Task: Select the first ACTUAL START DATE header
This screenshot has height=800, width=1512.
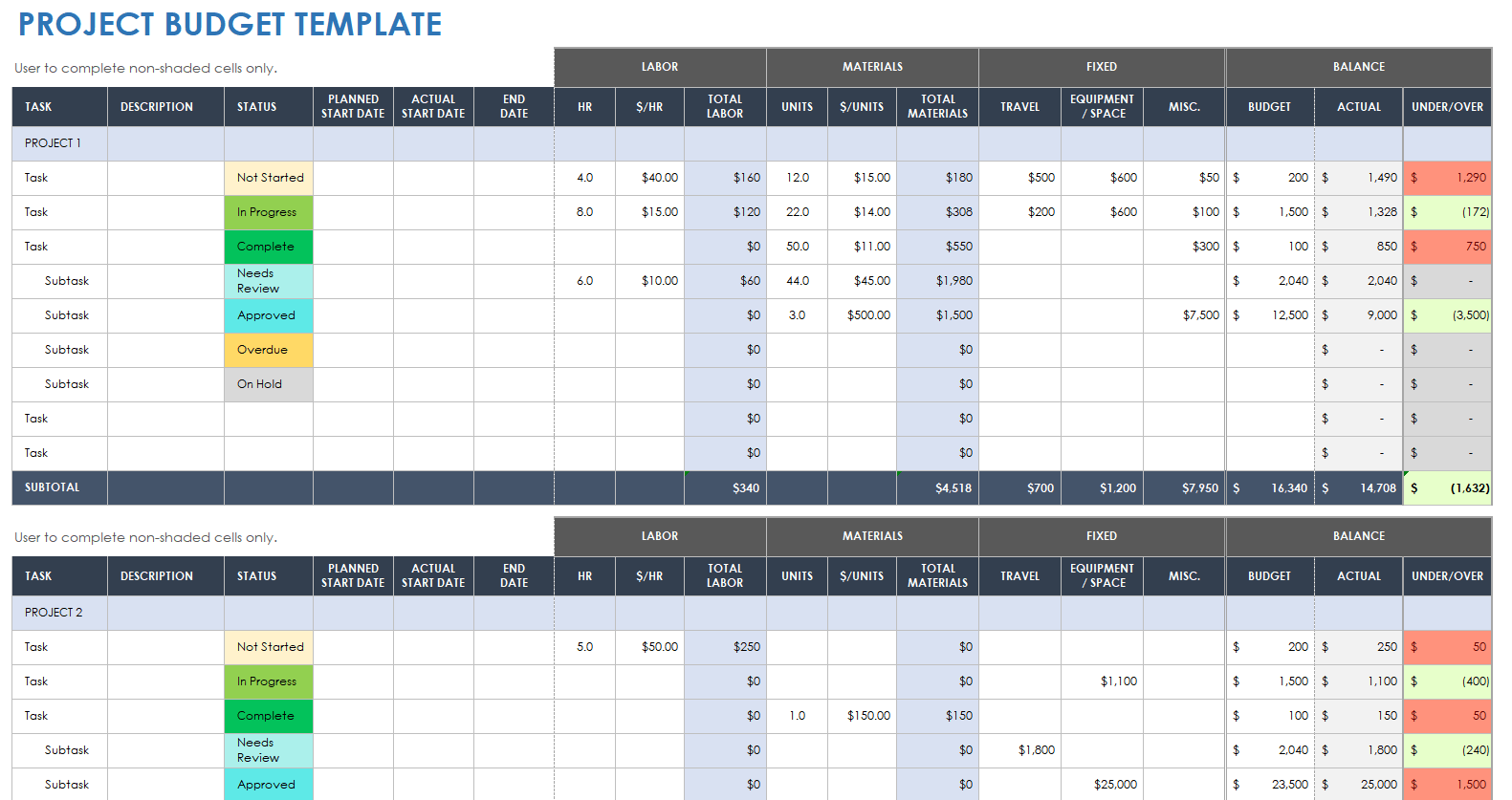Action: [433, 107]
